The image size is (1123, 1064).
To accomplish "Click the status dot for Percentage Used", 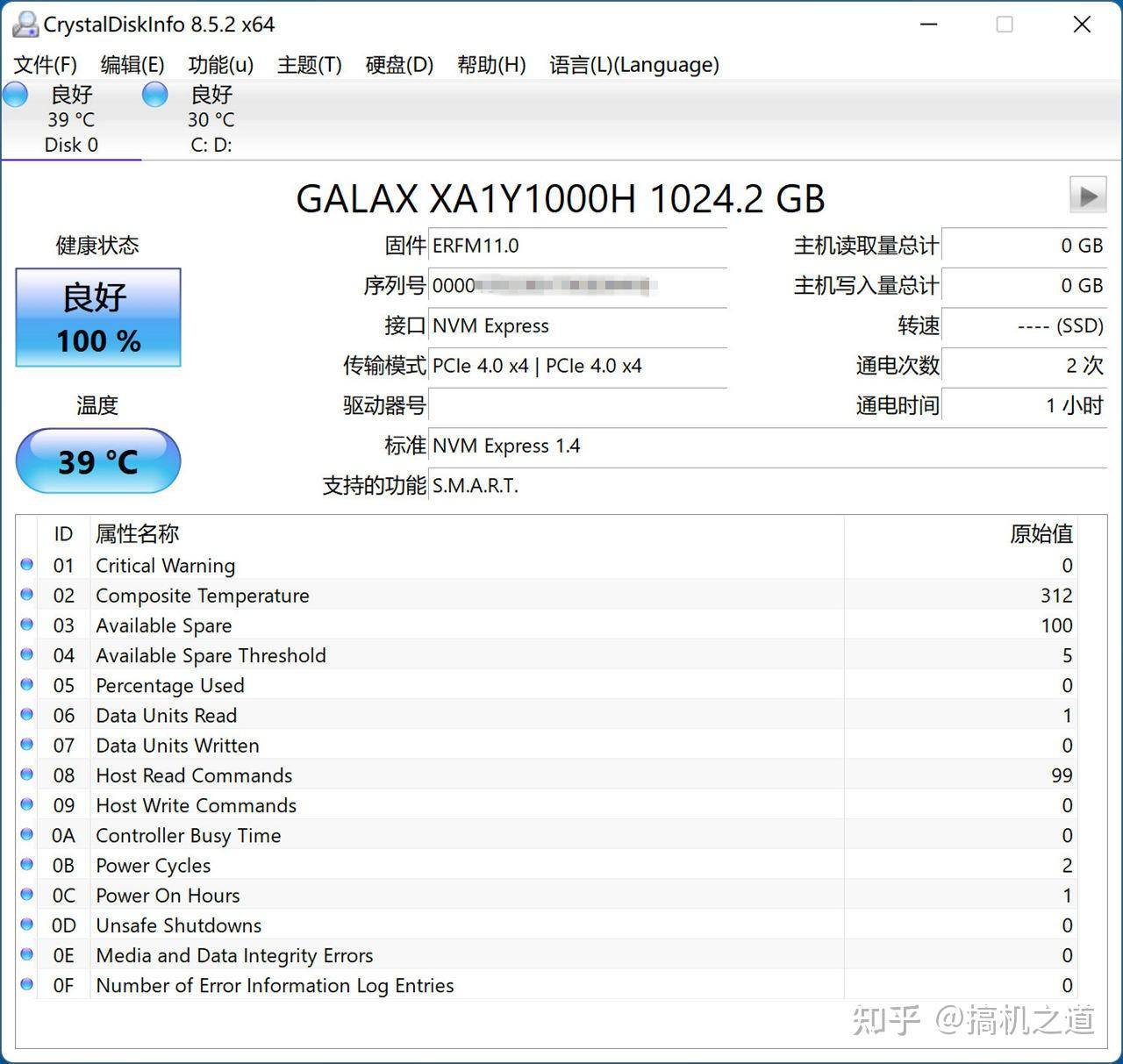I will 27,684.
